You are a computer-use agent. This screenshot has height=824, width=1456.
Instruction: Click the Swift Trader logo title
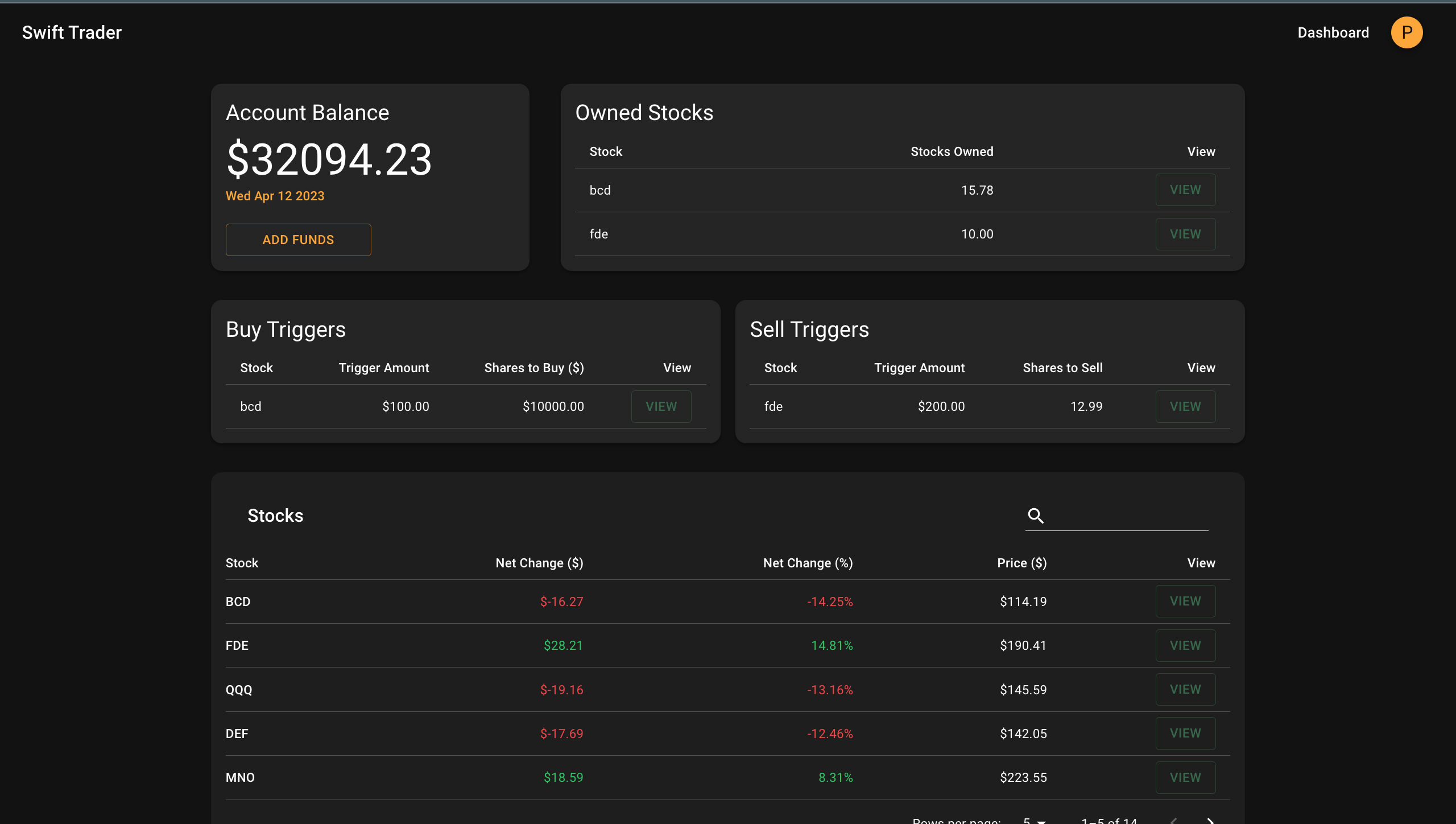72,32
